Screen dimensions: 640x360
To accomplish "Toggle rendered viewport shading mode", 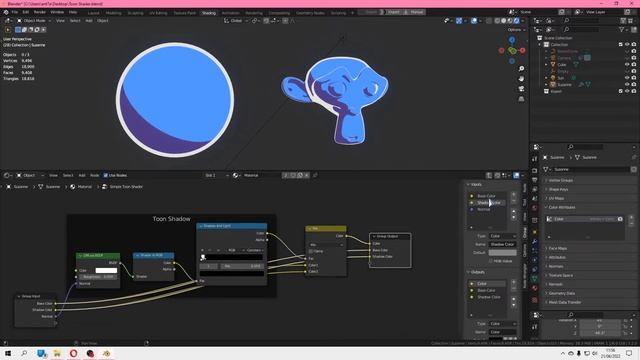I will (516, 20).
